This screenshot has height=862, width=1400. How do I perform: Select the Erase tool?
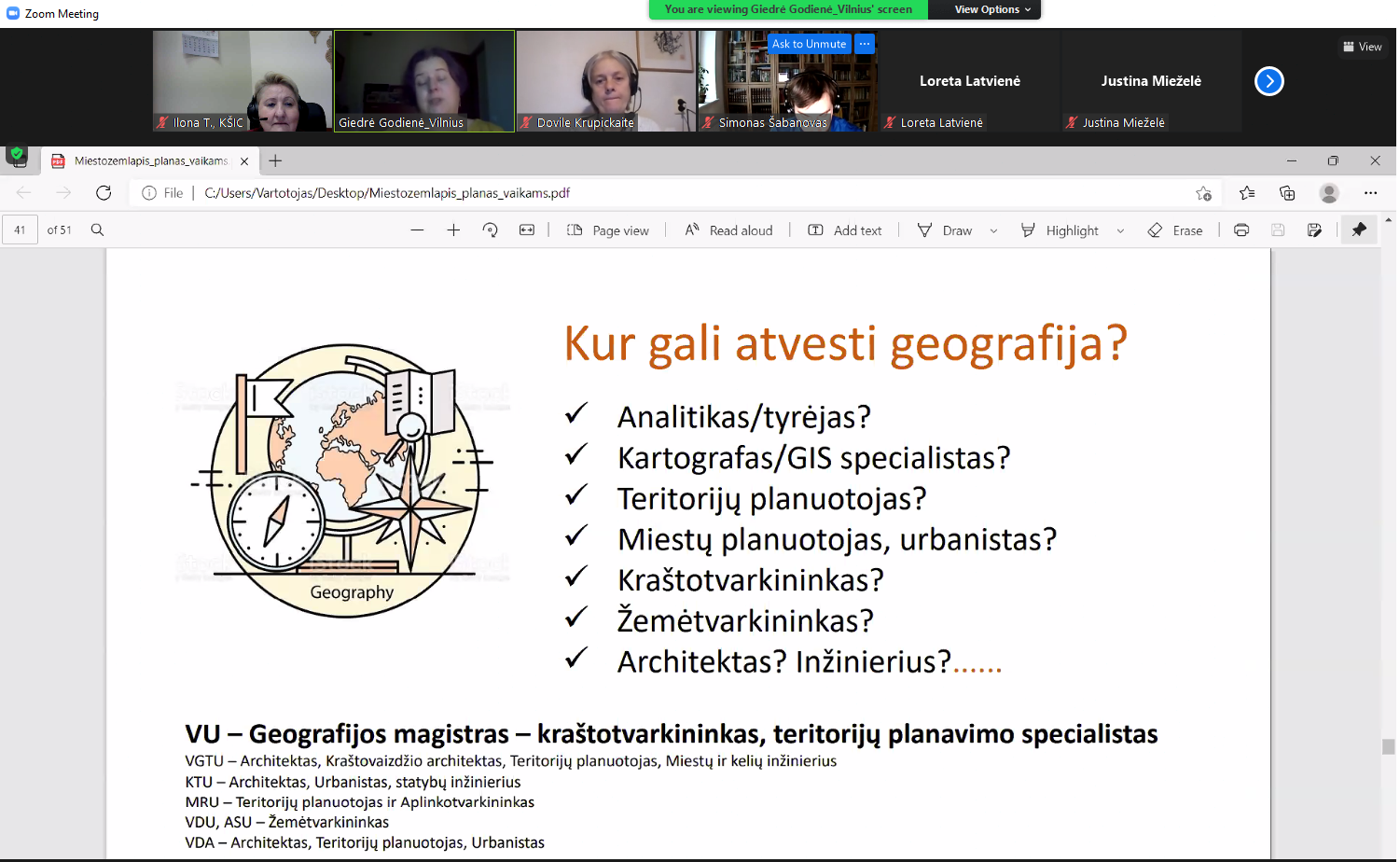[1175, 230]
